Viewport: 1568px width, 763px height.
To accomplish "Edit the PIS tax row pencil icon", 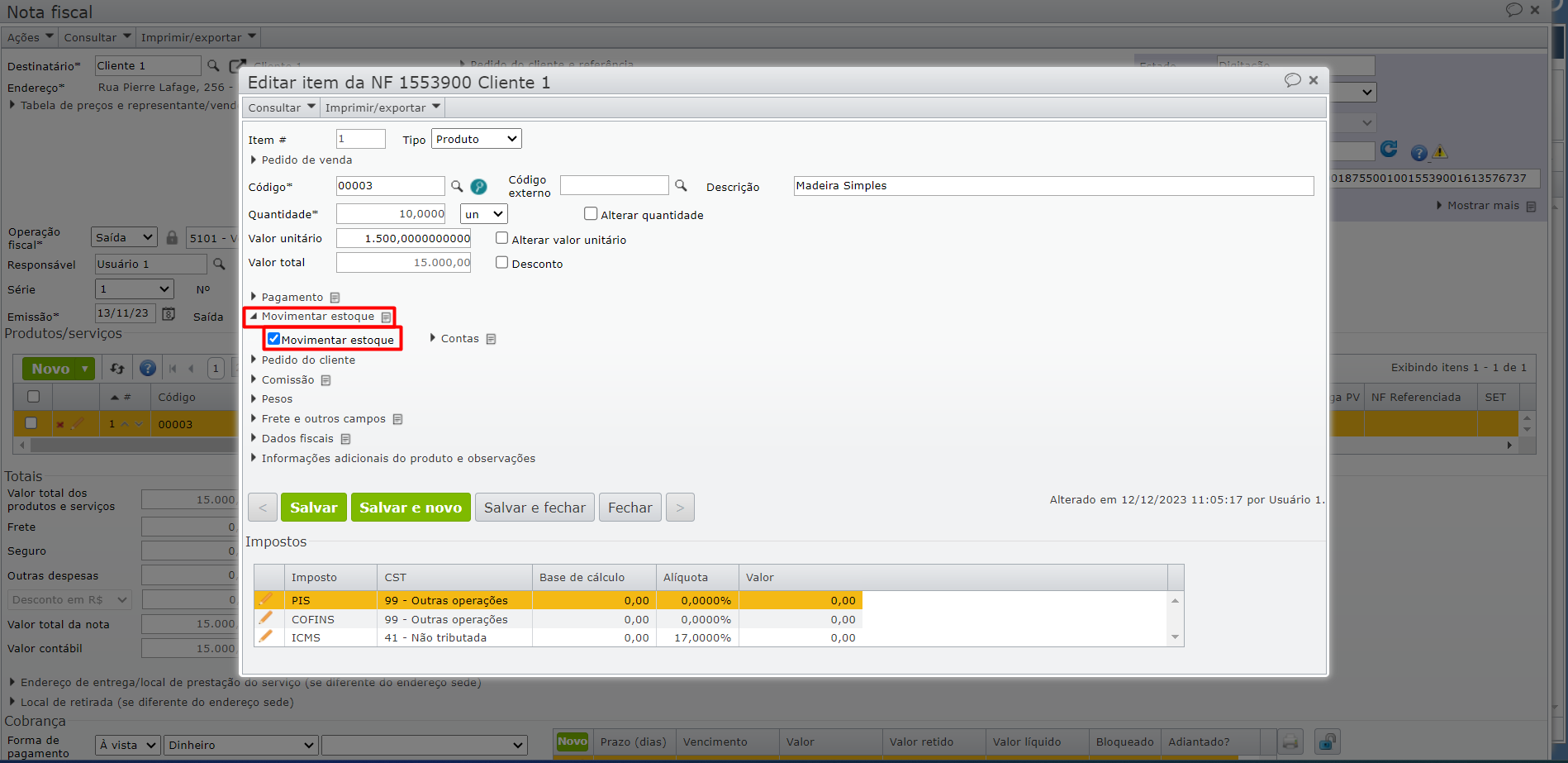I will [x=265, y=599].
